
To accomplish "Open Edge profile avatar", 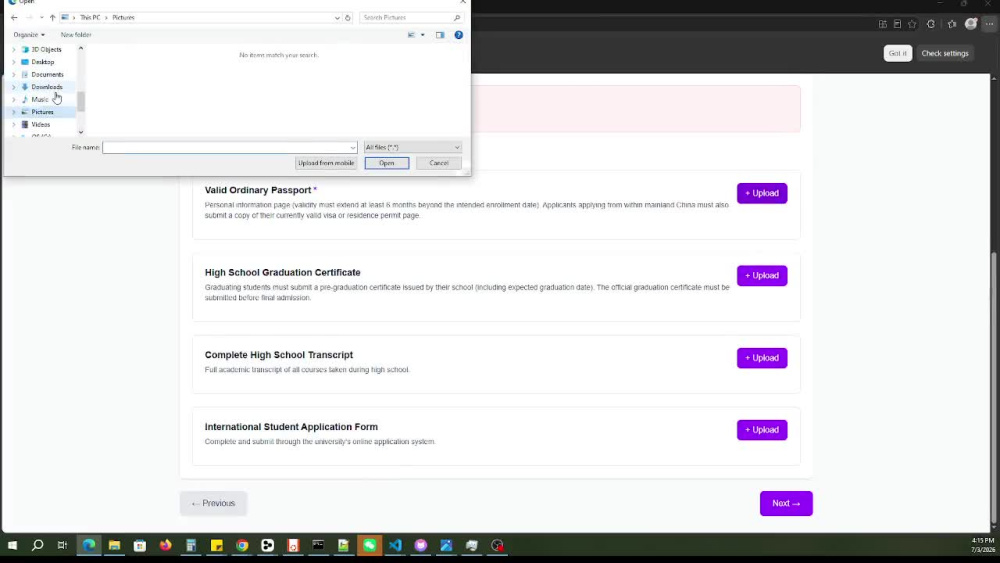I will (971, 24).
